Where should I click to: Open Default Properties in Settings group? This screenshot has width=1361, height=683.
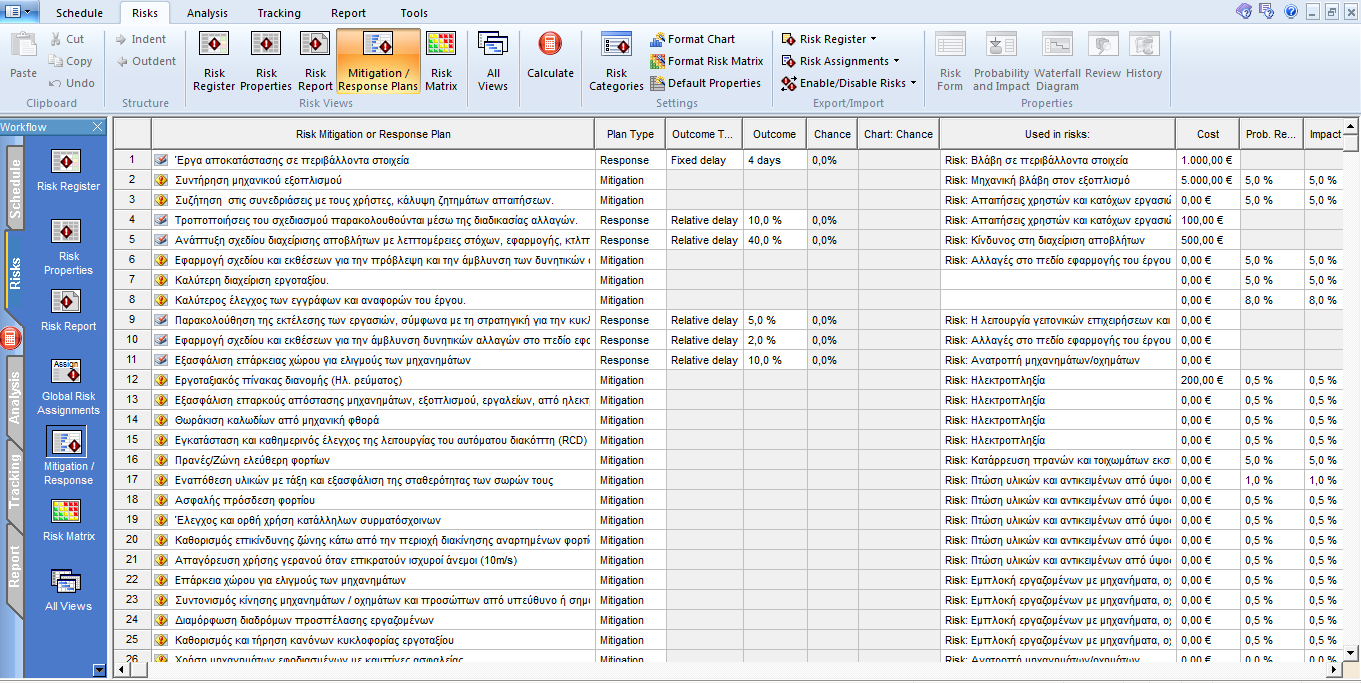coord(705,83)
